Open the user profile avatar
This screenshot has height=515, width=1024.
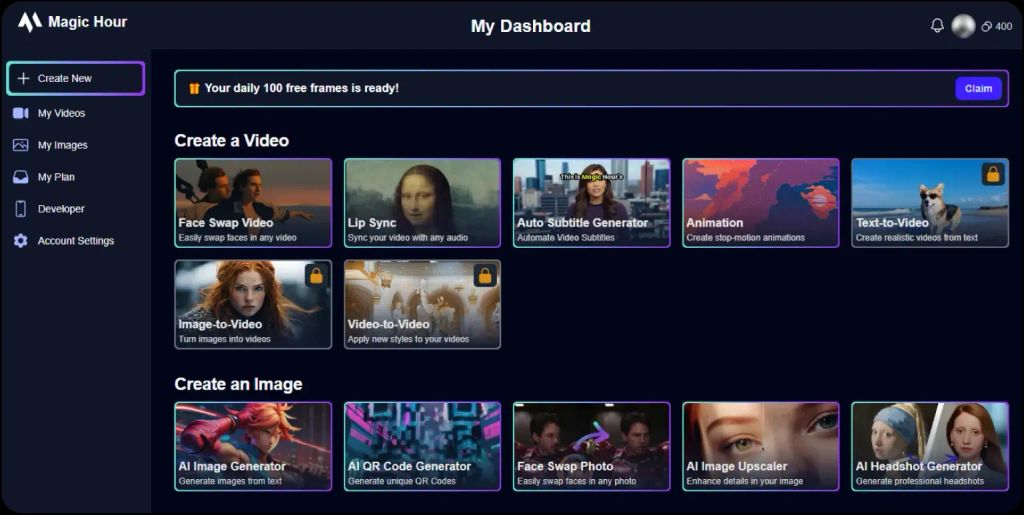pyautogui.click(x=963, y=26)
